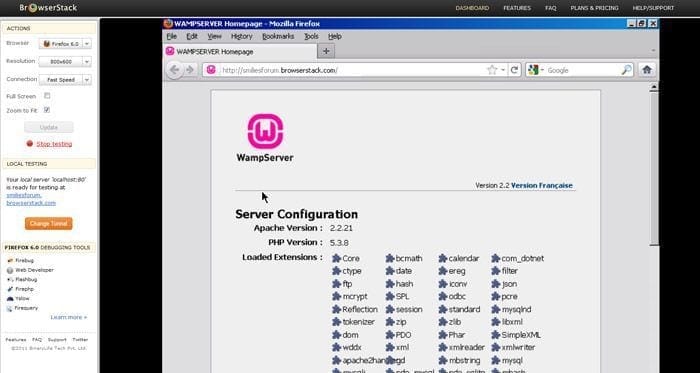The height and width of the screenshot is (373, 700).
Task: Open a new tab with plus button
Action: (326, 51)
